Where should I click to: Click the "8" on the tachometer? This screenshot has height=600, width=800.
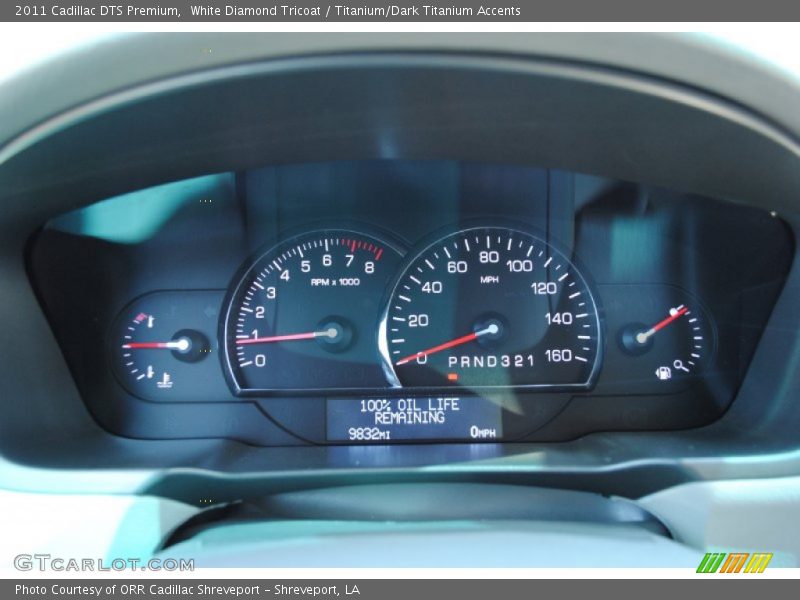point(370,267)
